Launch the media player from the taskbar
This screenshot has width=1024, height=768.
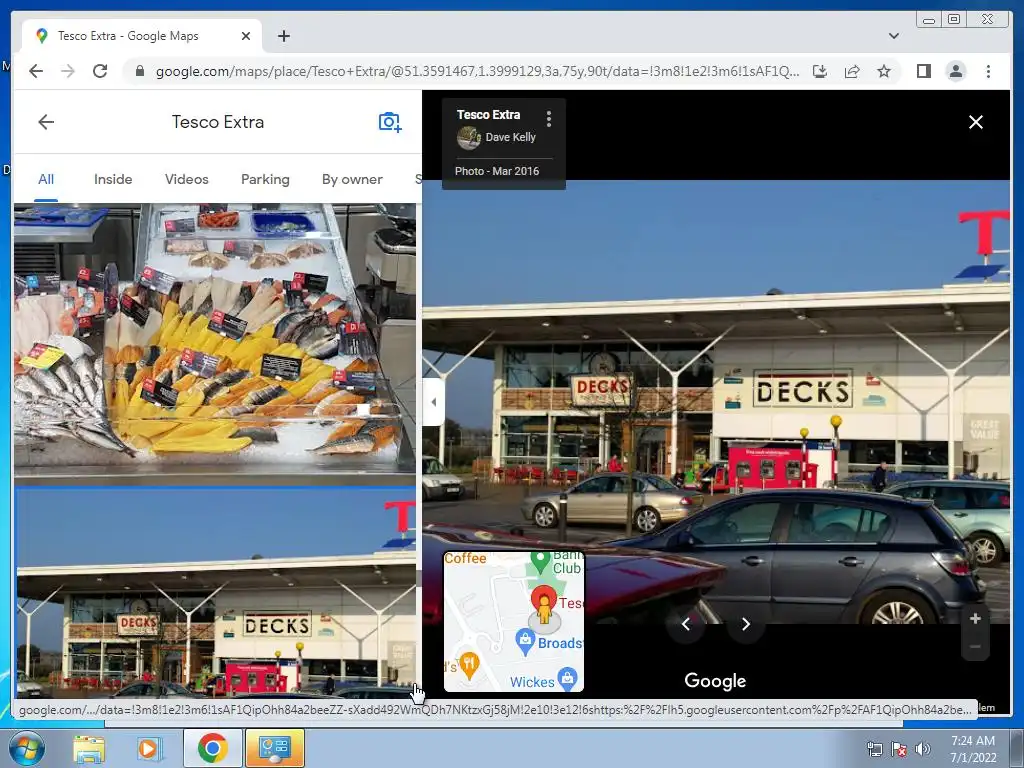click(x=148, y=748)
